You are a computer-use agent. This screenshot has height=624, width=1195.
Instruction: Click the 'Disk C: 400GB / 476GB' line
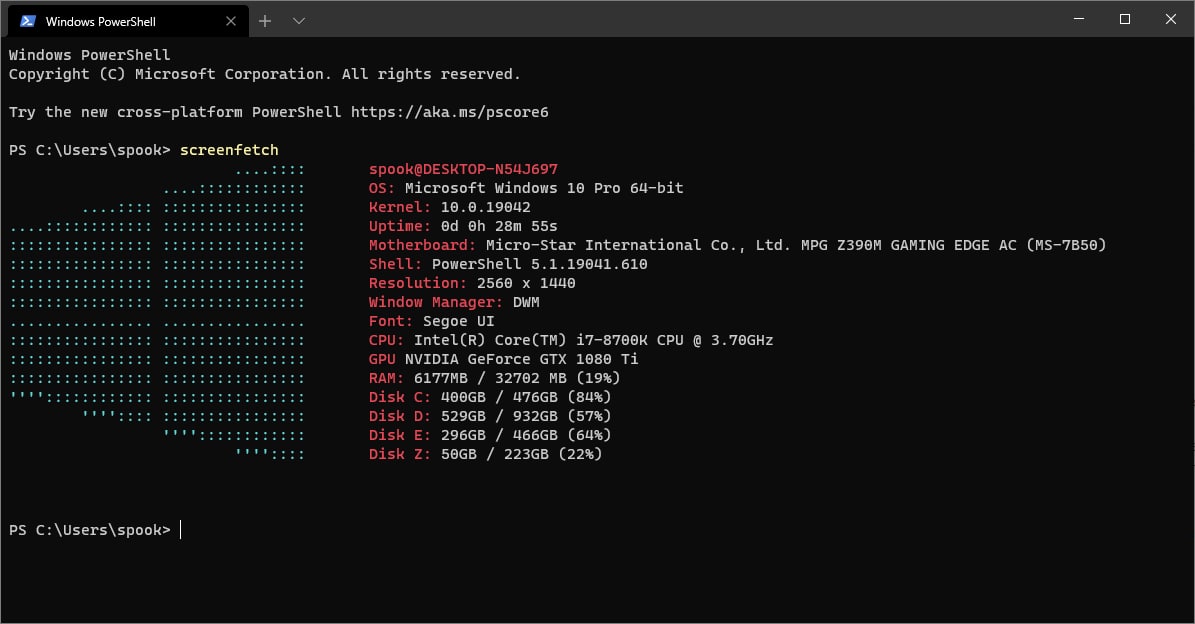(x=490, y=398)
